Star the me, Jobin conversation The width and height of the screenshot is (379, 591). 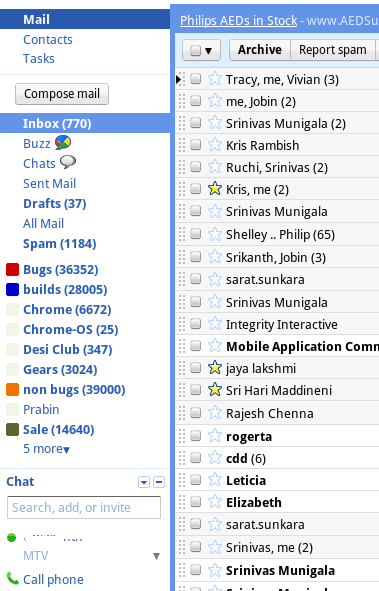click(215, 101)
